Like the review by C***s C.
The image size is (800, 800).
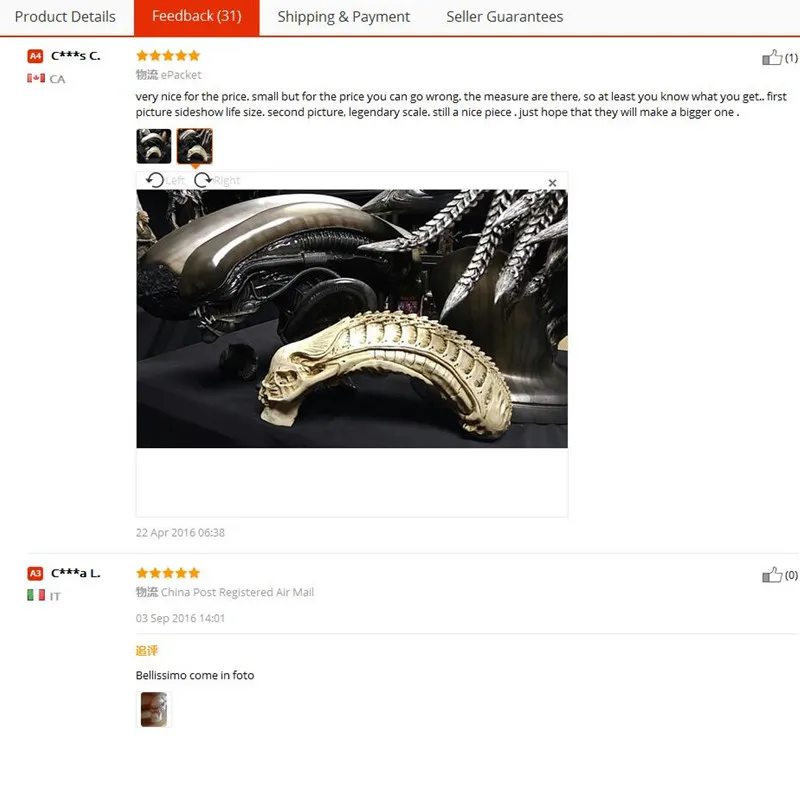[772, 58]
